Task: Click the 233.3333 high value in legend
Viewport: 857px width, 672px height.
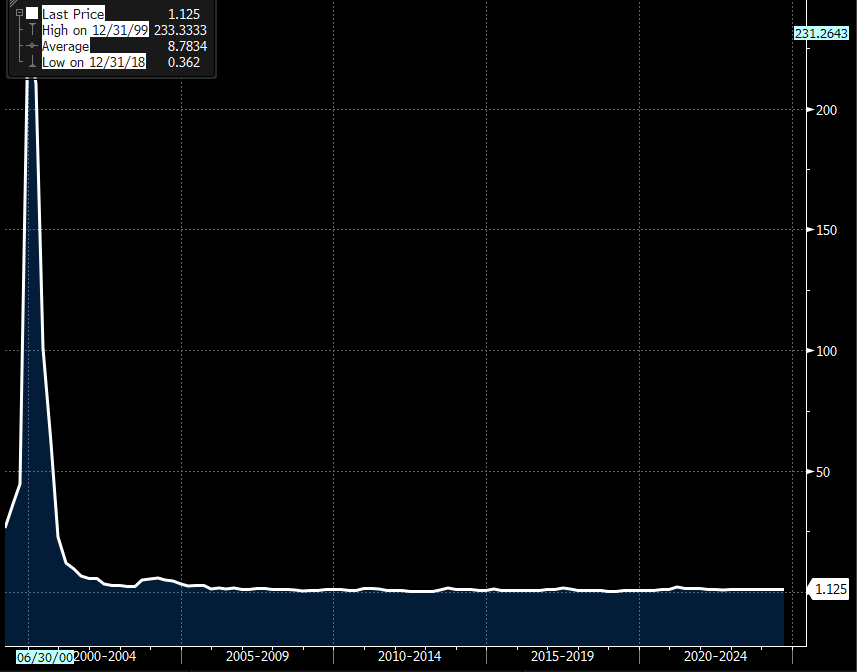Action: click(180, 30)
